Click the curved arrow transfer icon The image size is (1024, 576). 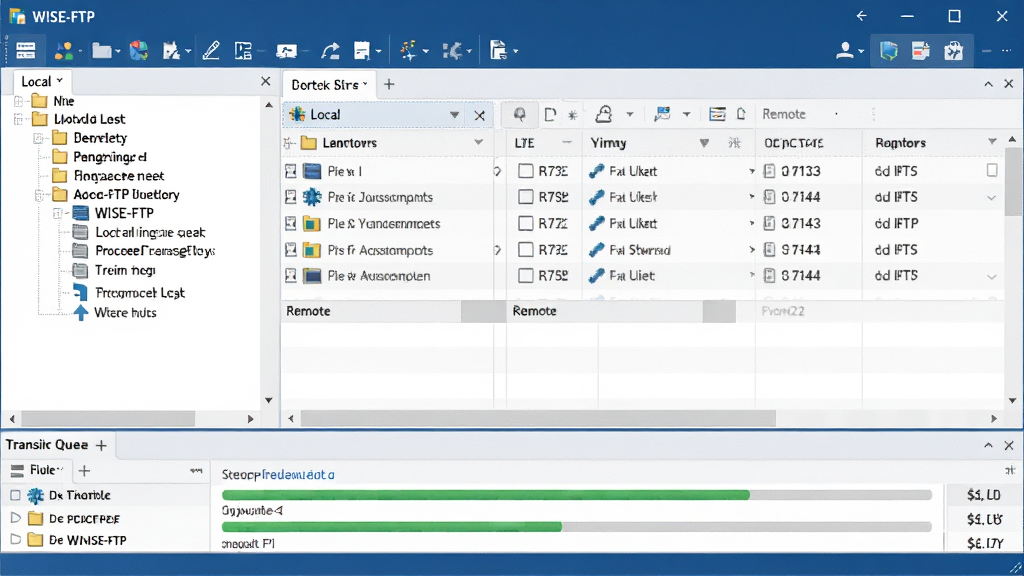point(330,50)
